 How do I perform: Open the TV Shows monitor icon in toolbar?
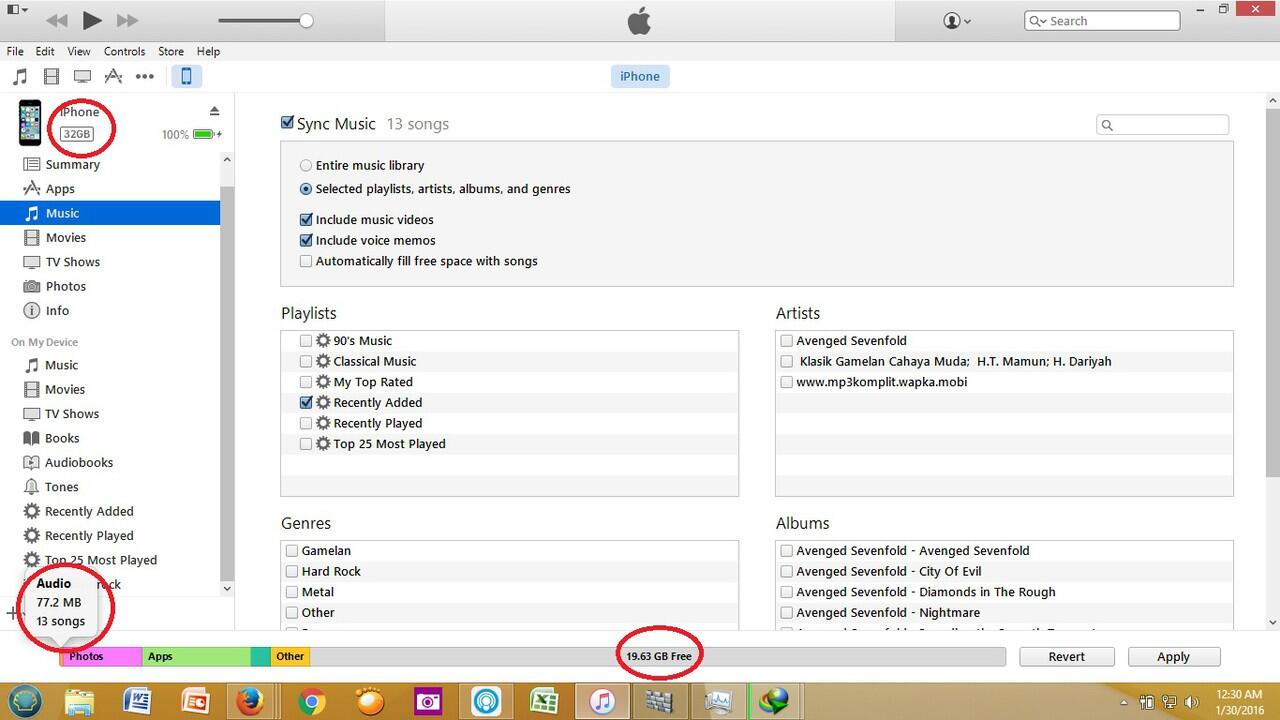(83, 76)
